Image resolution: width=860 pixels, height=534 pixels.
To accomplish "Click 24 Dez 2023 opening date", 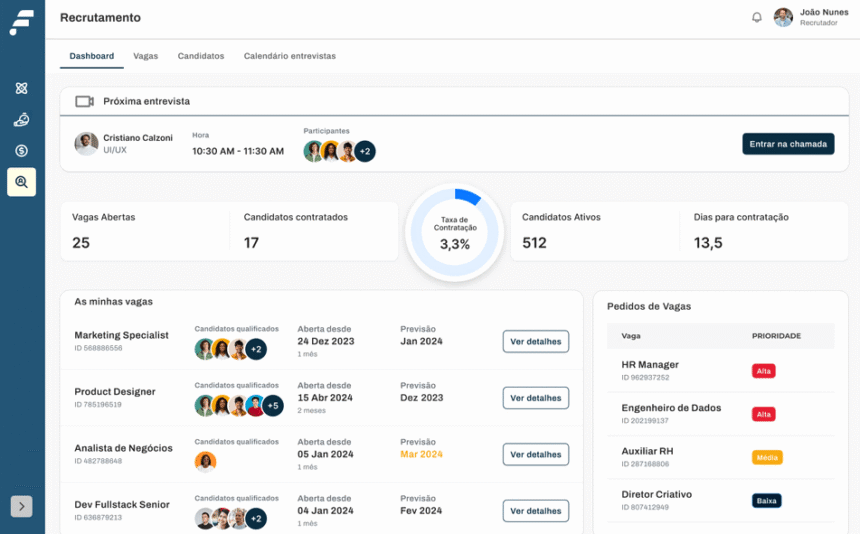I will pos(326,341).
